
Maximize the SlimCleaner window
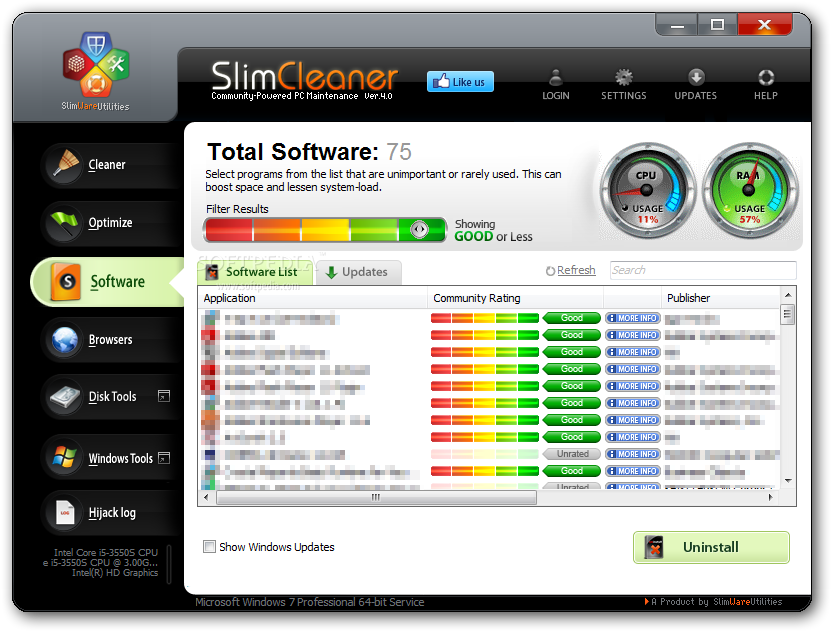[x=717, y=25]
